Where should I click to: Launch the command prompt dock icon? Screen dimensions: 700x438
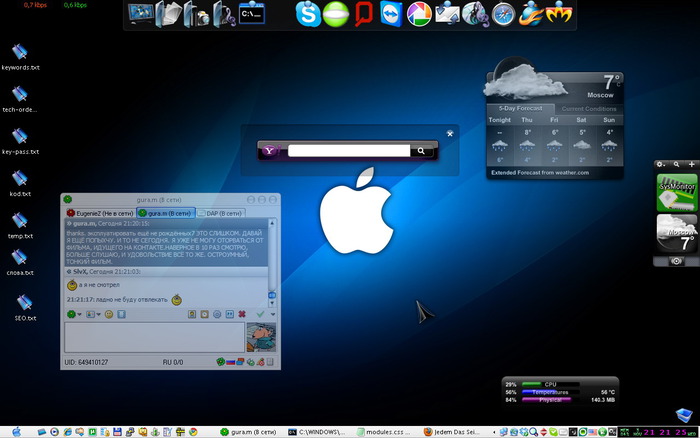(252, 13)
